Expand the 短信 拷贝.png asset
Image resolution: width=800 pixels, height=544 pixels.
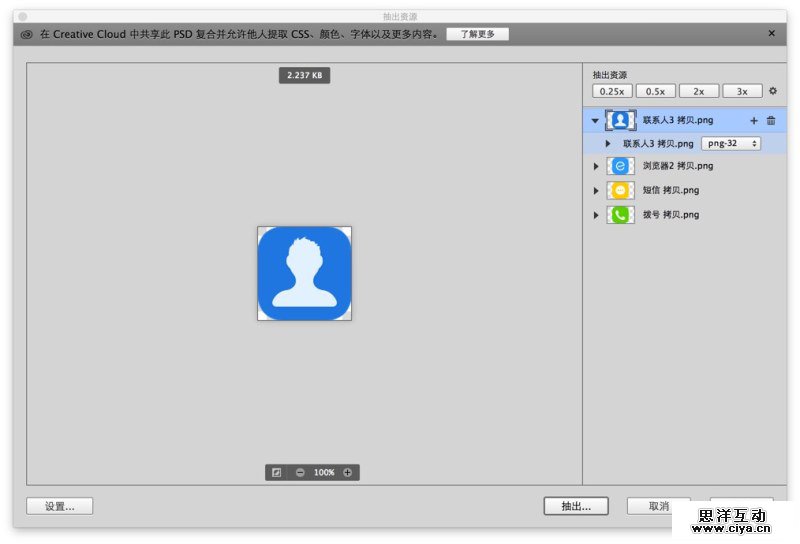coord(596,190)
